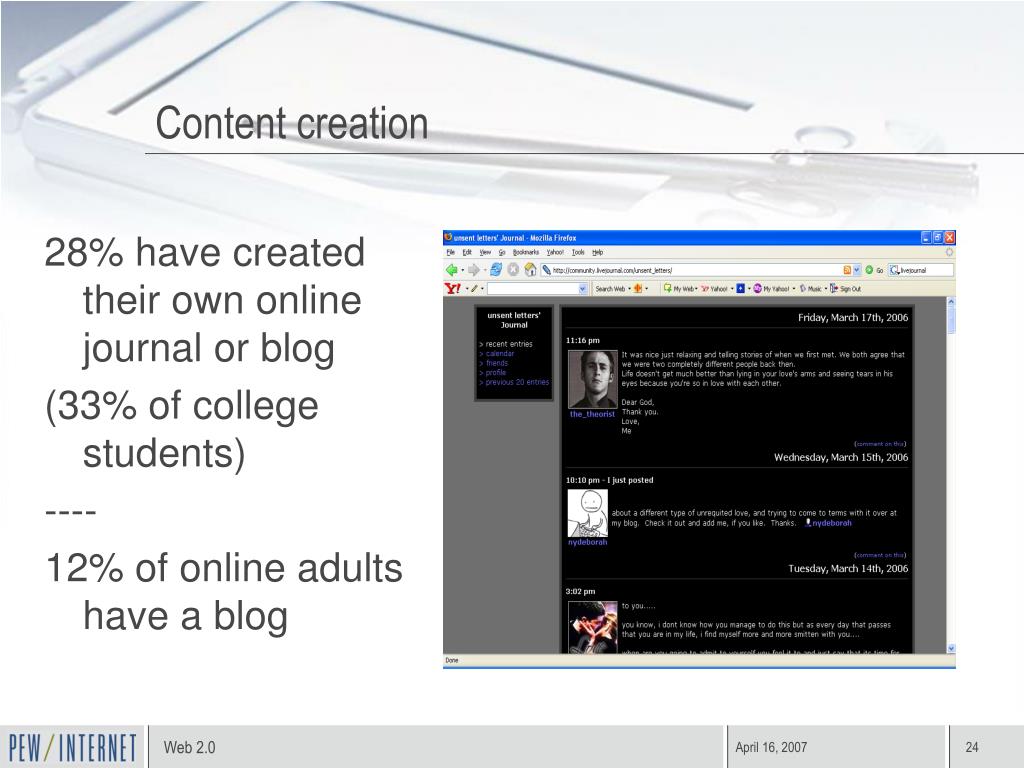Minimize the Firefox window
Image resolution: width=1024 pixels, height=768 pixels.
coord(926,237)
